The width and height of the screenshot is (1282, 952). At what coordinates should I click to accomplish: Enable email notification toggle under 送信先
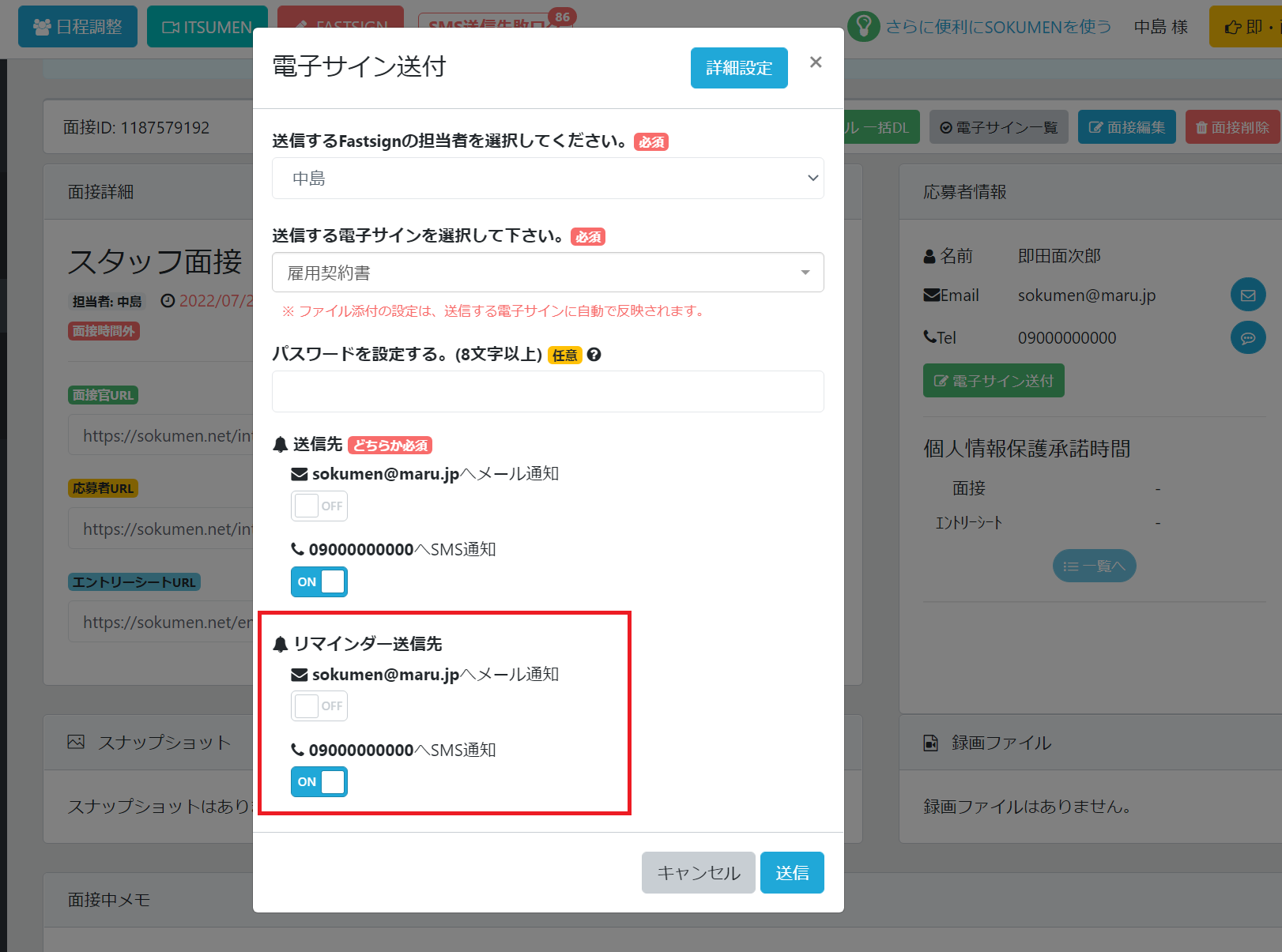pyautogui.click(x=319, y=506)
